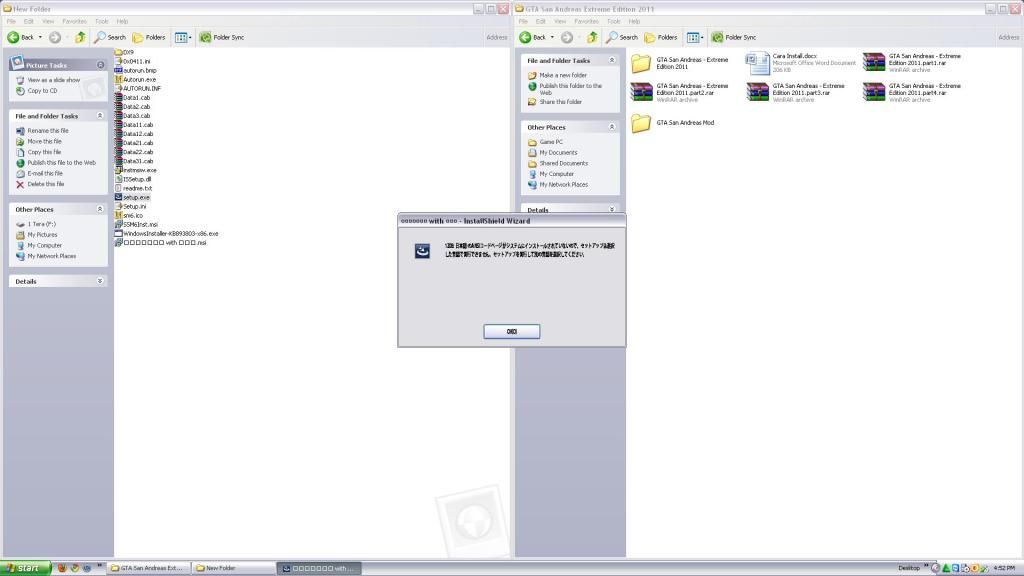Switch to New Folder taskbar button
This screenshot has width=1024, height=576.
click(x=232, y=568)
